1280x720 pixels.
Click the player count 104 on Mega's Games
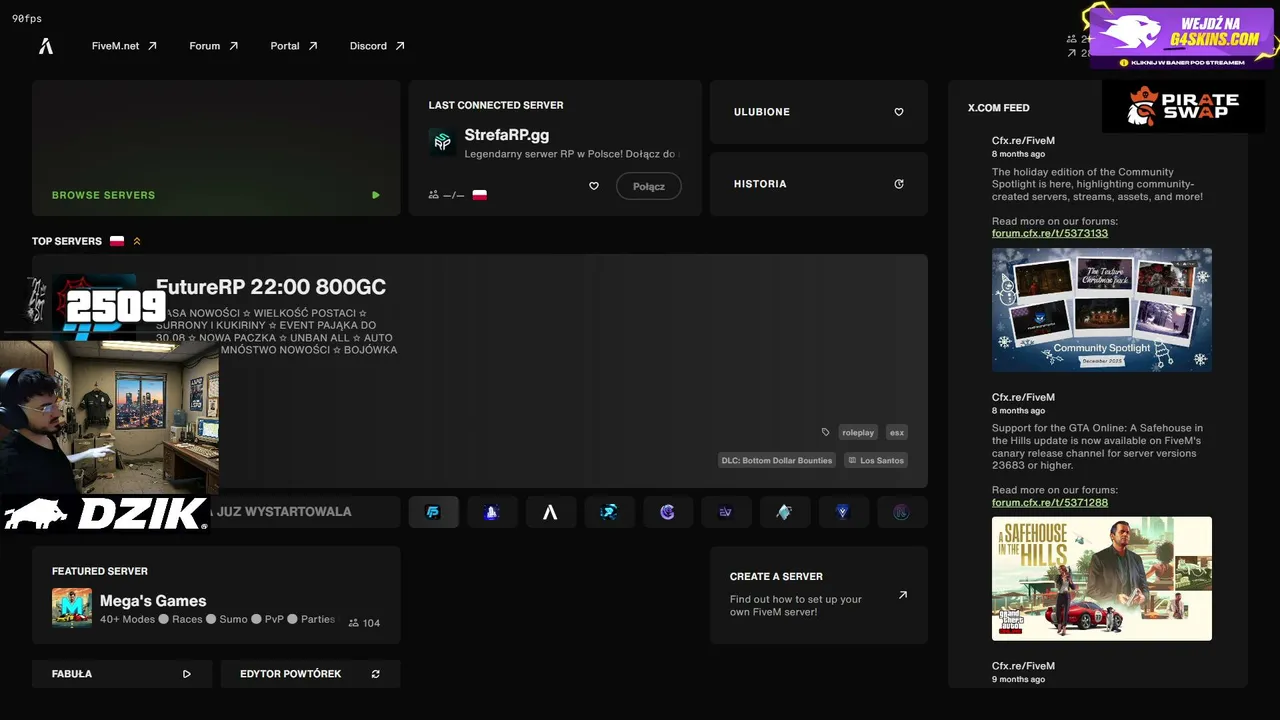[364, 623]
